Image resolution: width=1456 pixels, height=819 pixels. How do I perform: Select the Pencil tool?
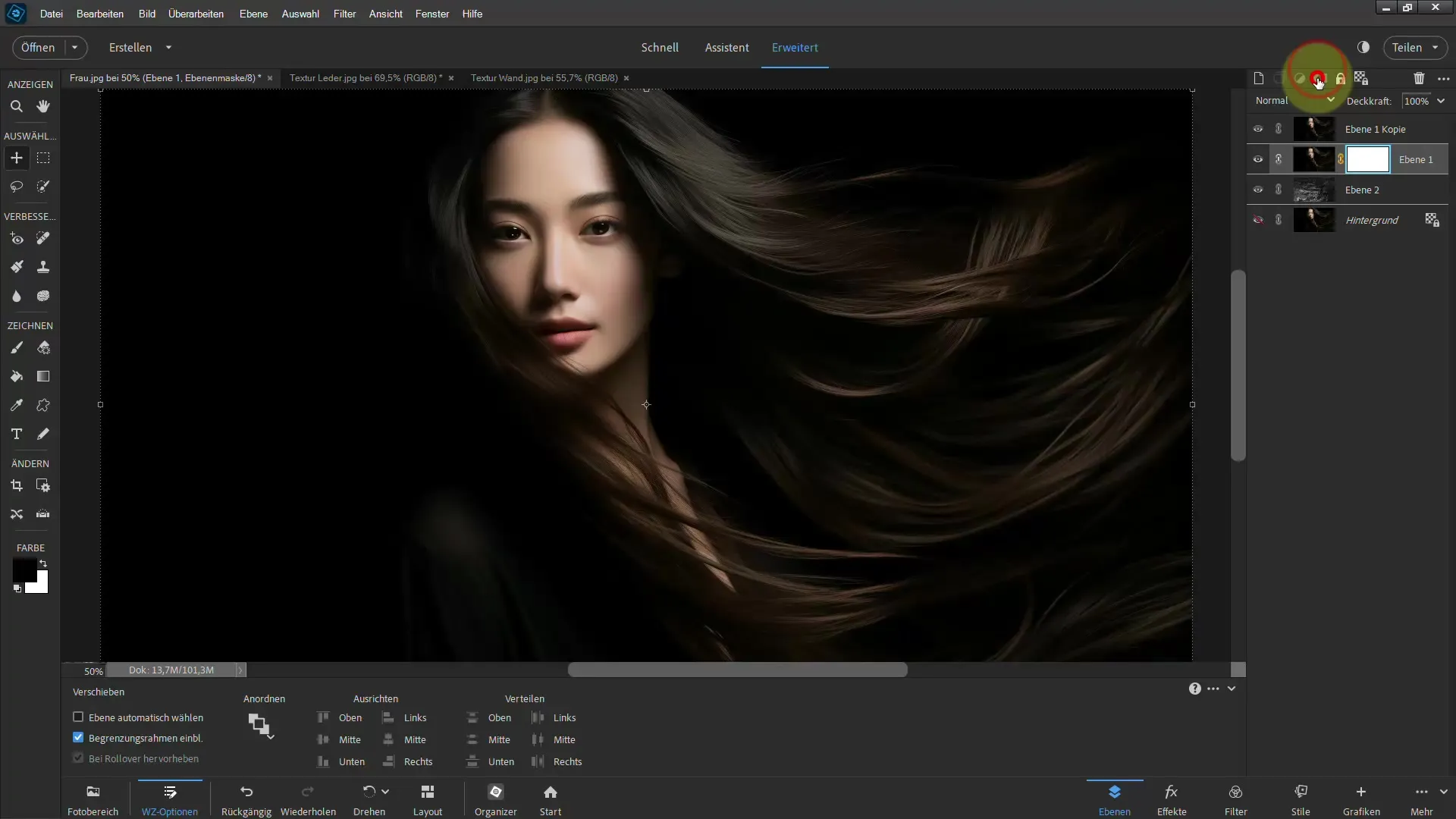43,435
